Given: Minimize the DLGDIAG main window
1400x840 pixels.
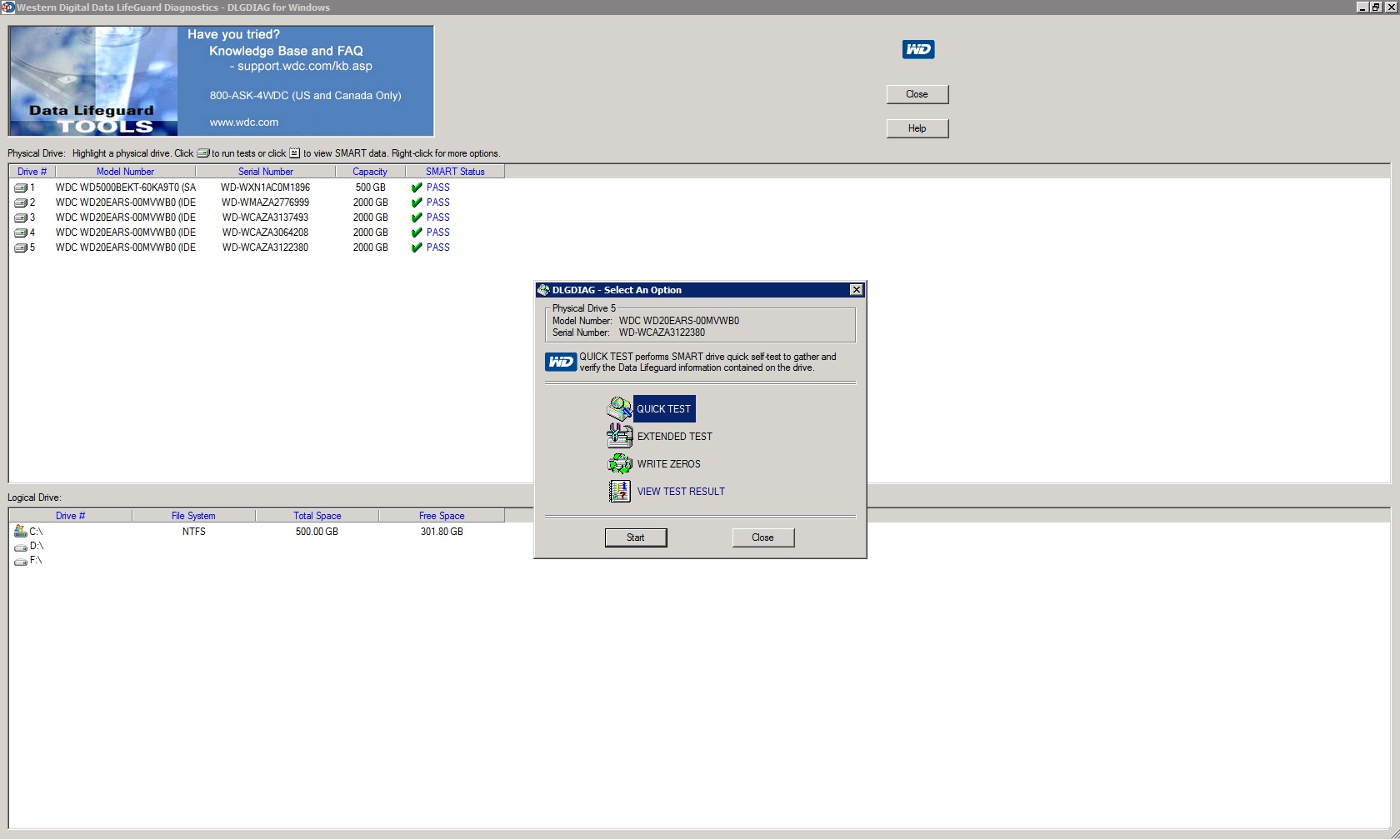Looking at the screenshot, I should click(1362, 7).
